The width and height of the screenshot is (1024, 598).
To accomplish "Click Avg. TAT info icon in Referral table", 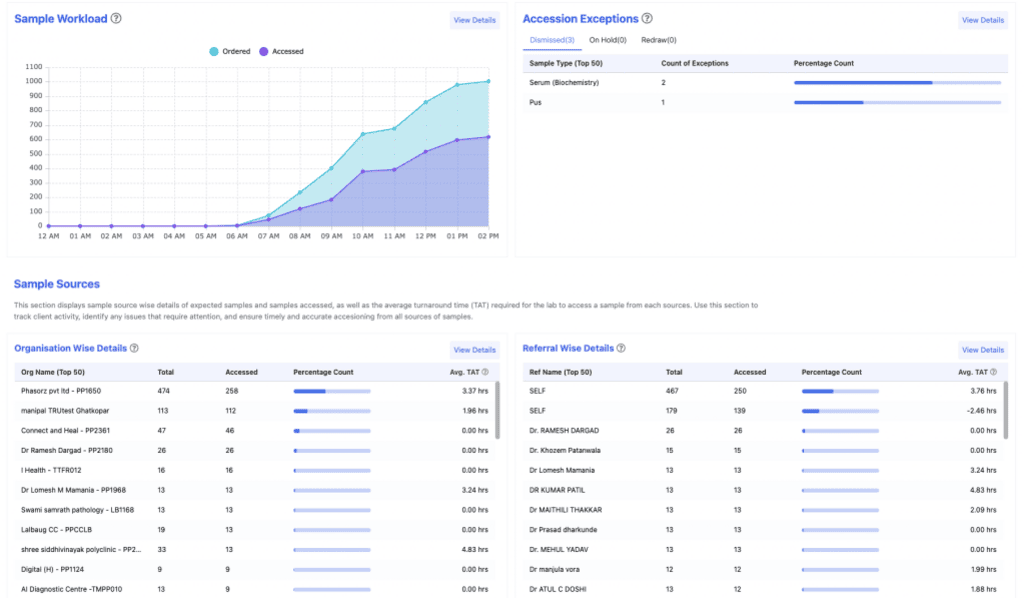I will point(994,372).
